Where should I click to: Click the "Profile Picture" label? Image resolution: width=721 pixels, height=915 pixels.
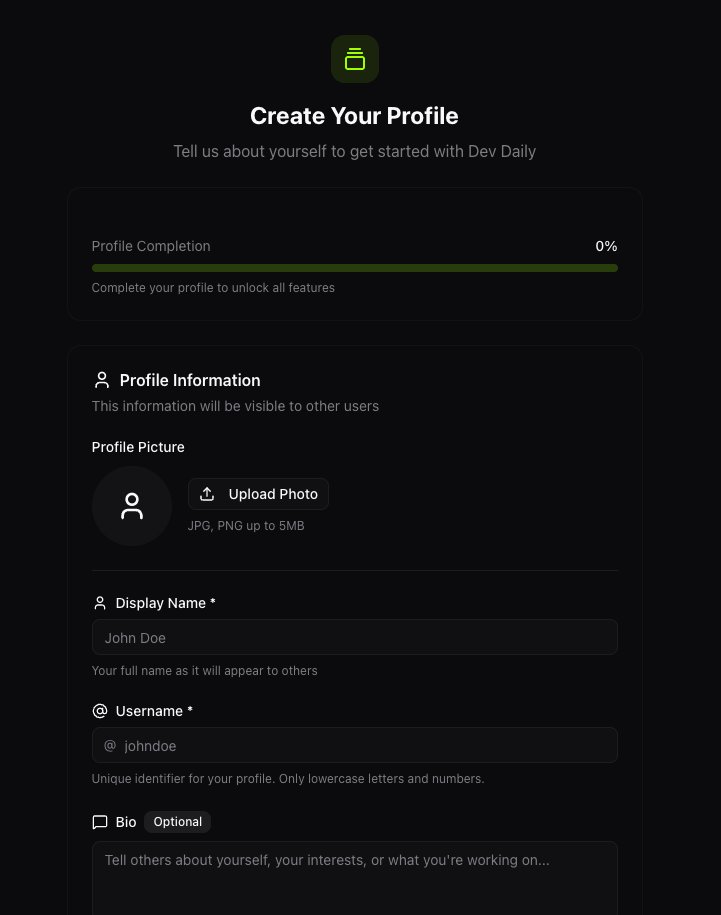coord(138,447)
